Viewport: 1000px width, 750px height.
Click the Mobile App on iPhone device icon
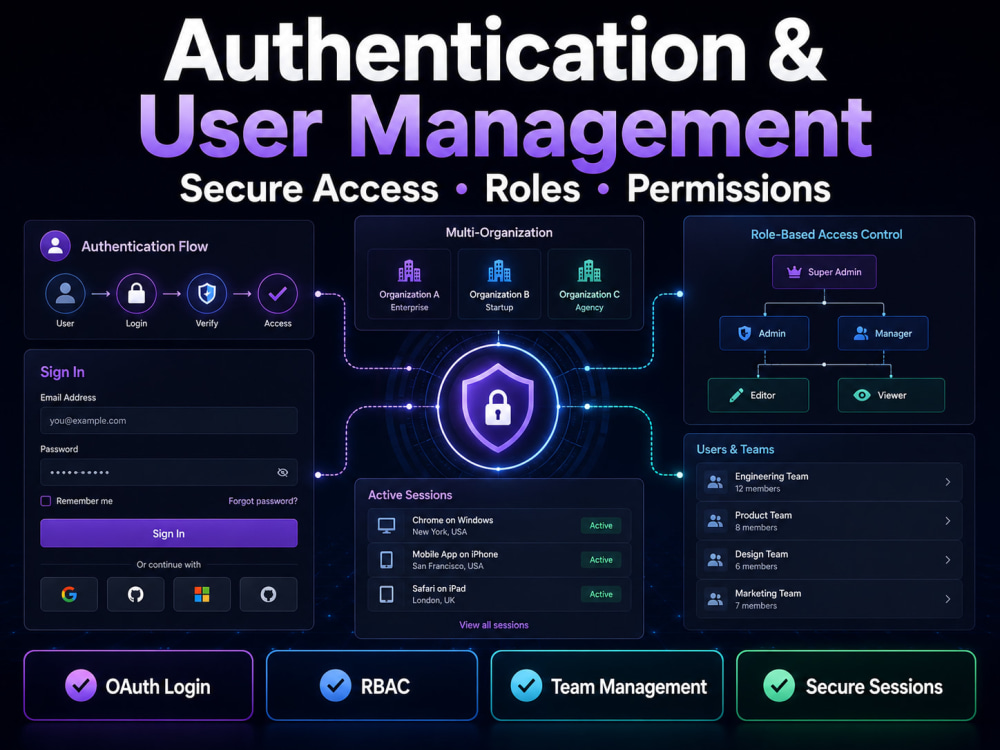point(386,560)
